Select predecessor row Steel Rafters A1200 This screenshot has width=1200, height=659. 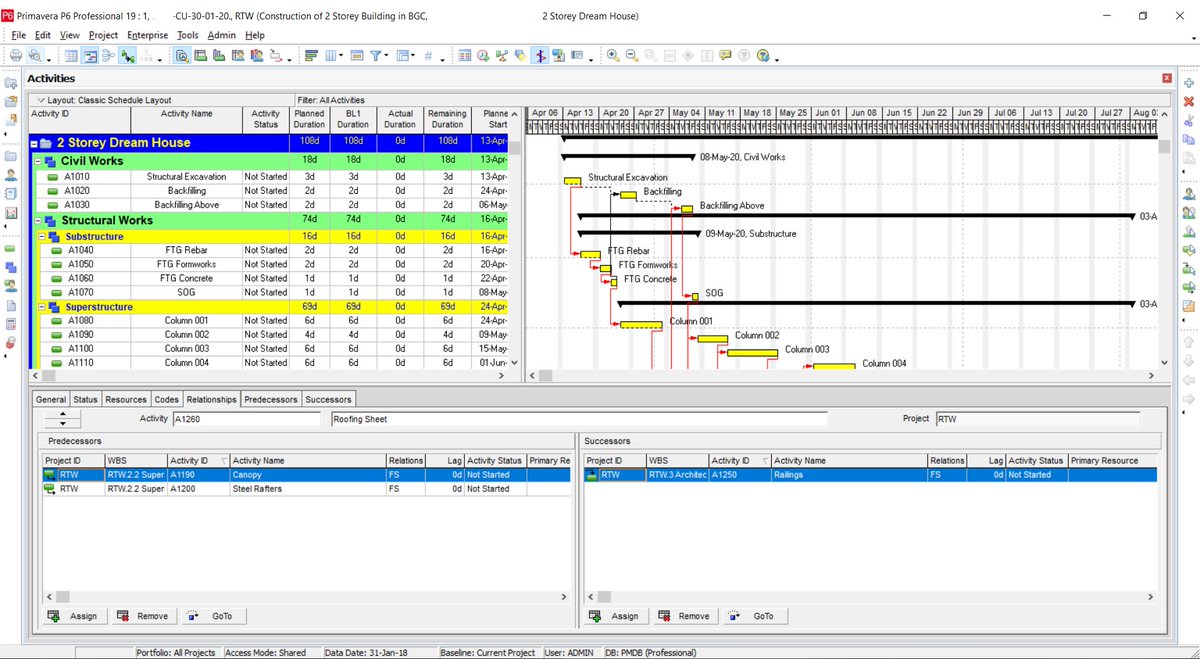(308, 489)
